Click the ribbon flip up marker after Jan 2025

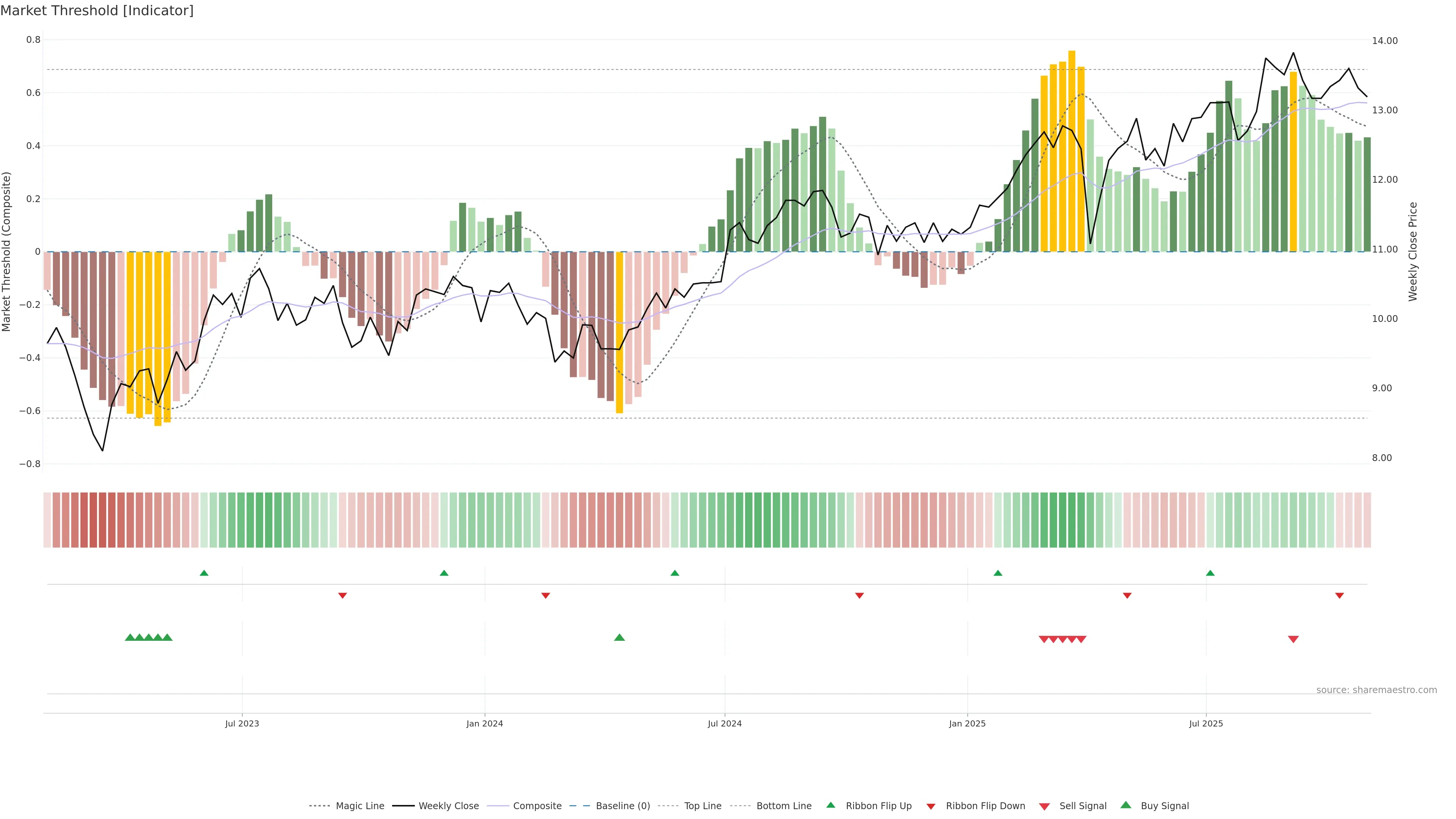pyautogui.click(x=998, y=573)
